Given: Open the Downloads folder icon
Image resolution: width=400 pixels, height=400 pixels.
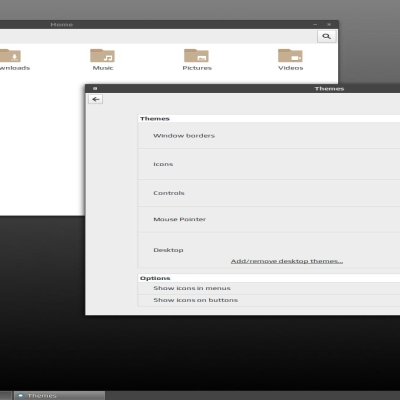Looking at the screenshot, I should point(10,55).
